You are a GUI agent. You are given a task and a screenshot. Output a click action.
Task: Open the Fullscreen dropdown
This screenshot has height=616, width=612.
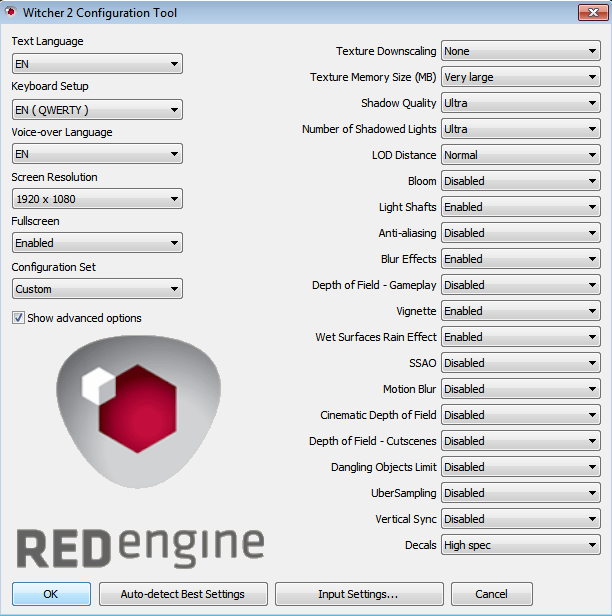pyautogui.click(x=97, y=243)
